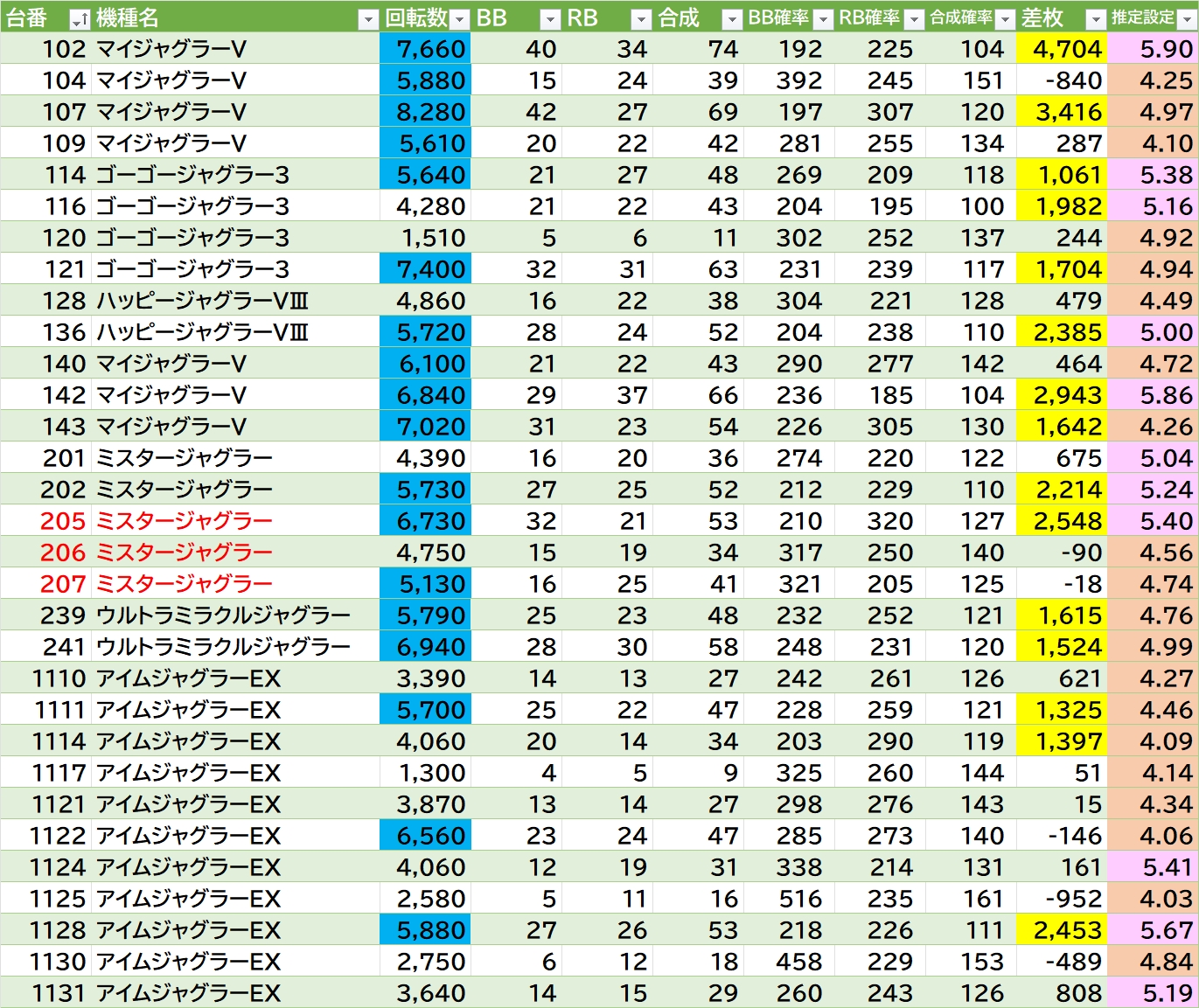Open the 合成確率 column filter dropdown
Image resolution: width=1199 pixels, height=1008 pixels.
[1005, 19]
